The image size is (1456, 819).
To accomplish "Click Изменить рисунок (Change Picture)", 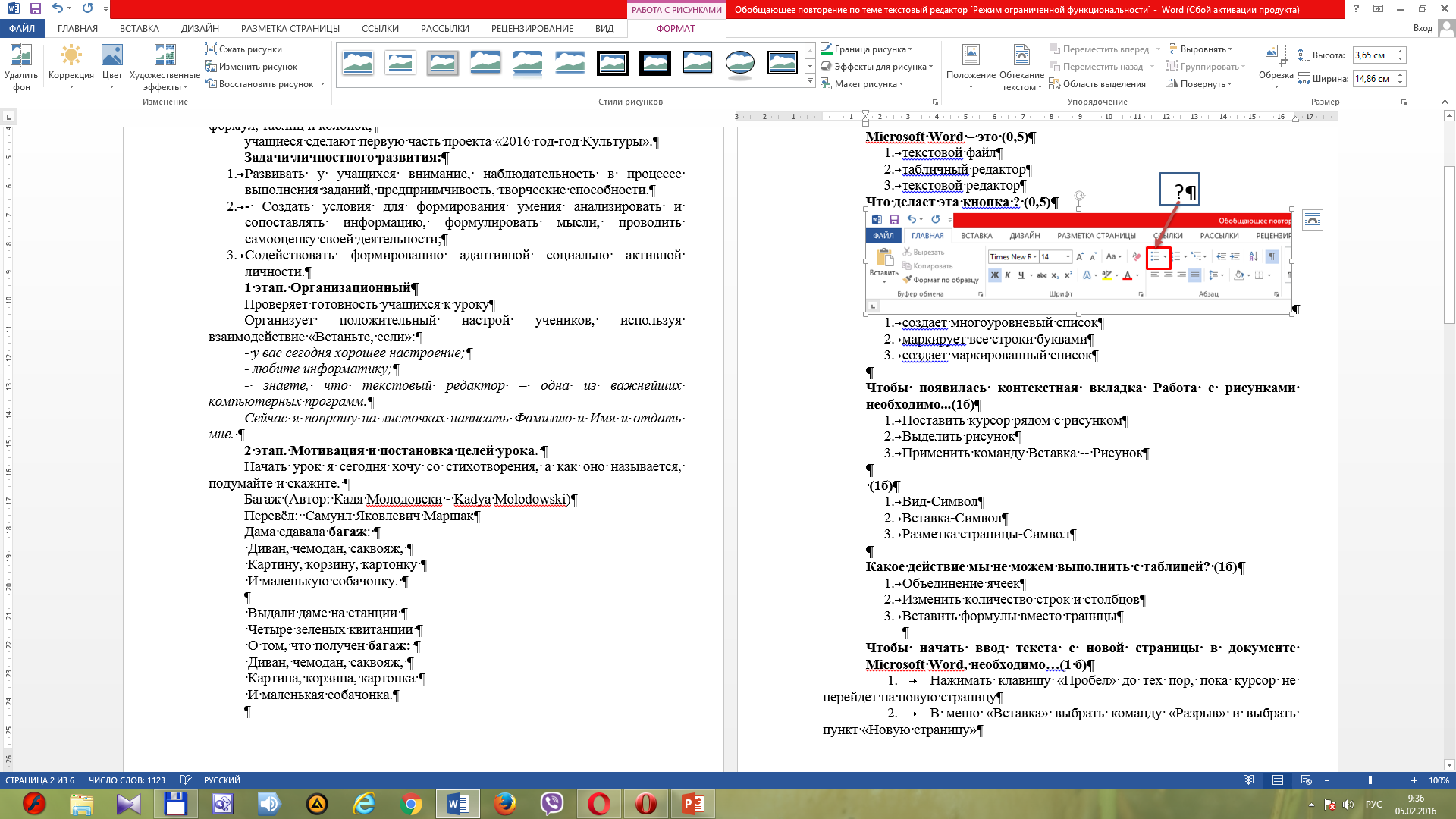I will (251, 67).
